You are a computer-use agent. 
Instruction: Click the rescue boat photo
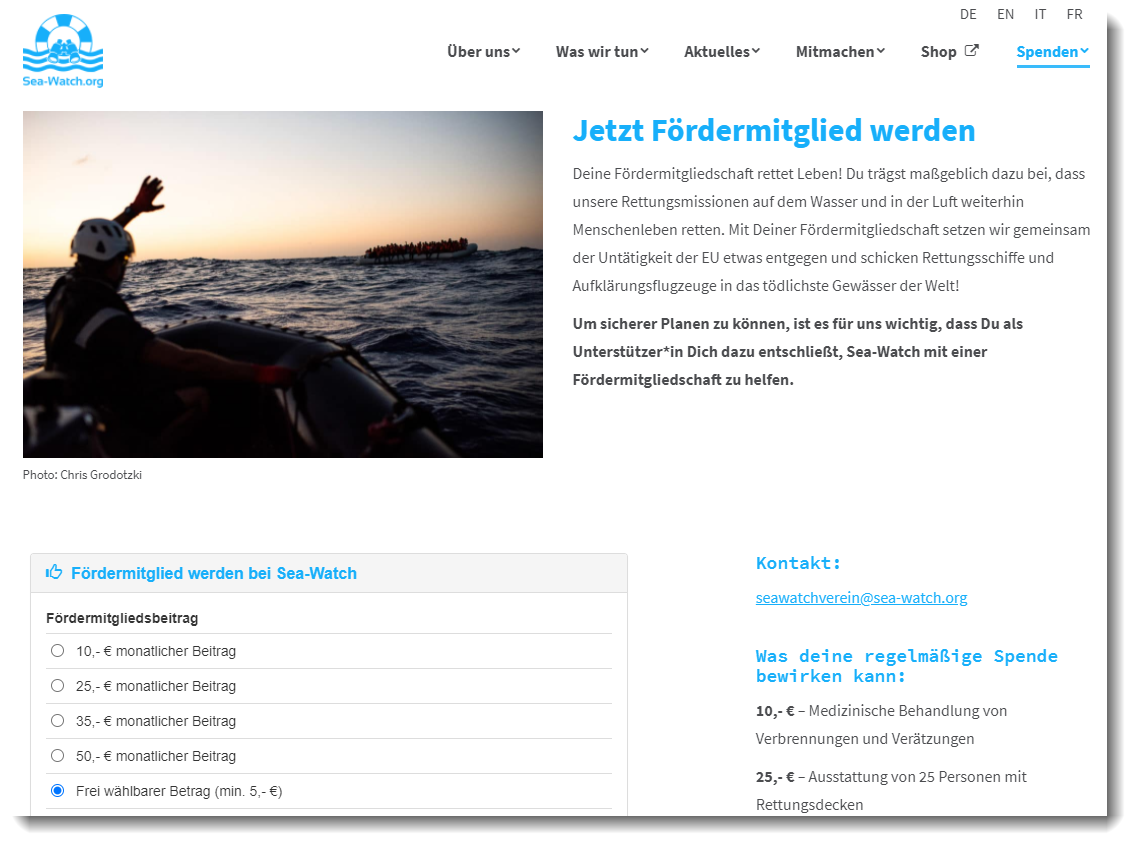[283, 284]
